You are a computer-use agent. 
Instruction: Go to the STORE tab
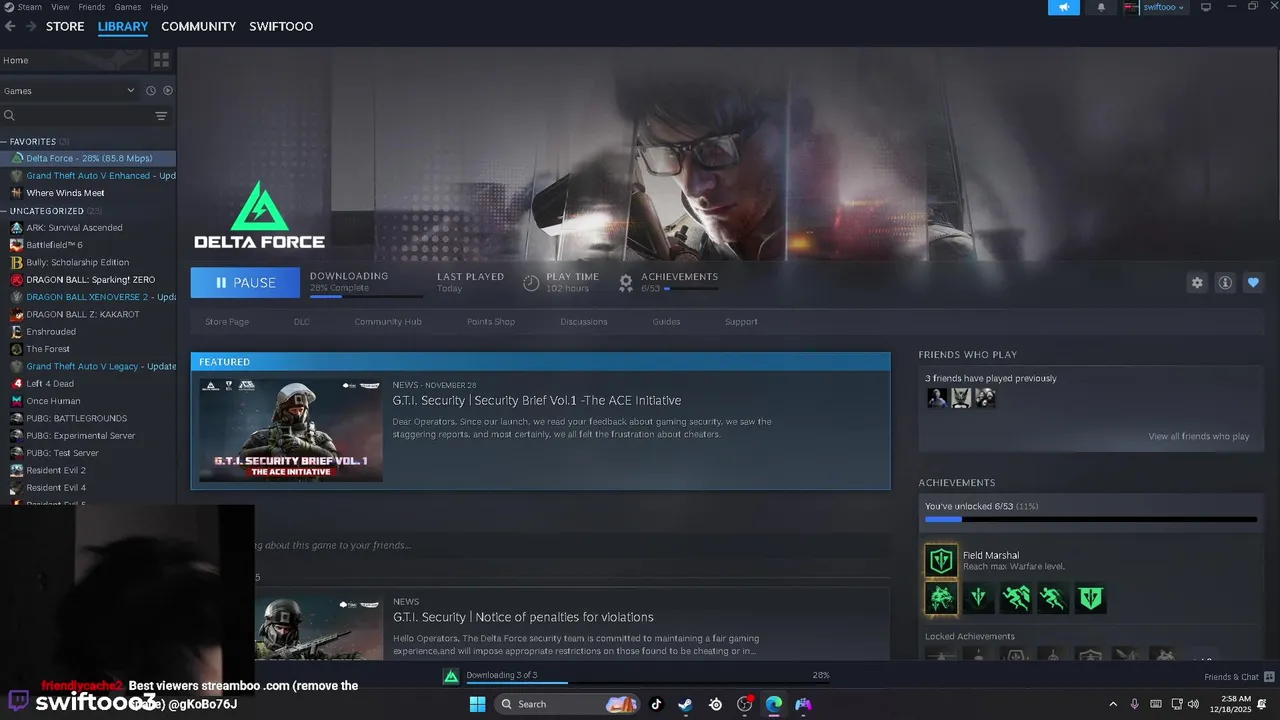coord(65,26)
